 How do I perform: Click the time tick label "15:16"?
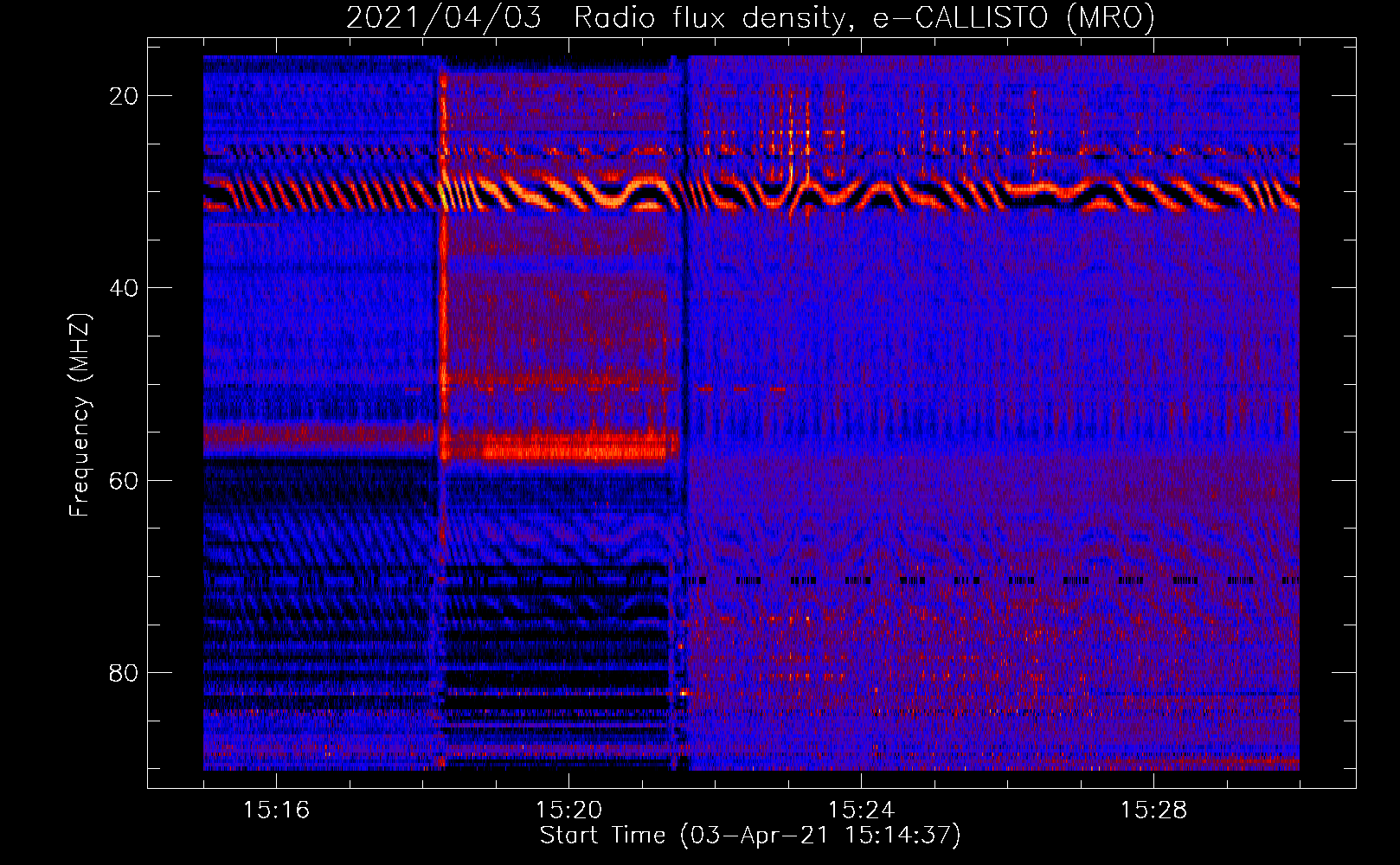coord(276,811)
